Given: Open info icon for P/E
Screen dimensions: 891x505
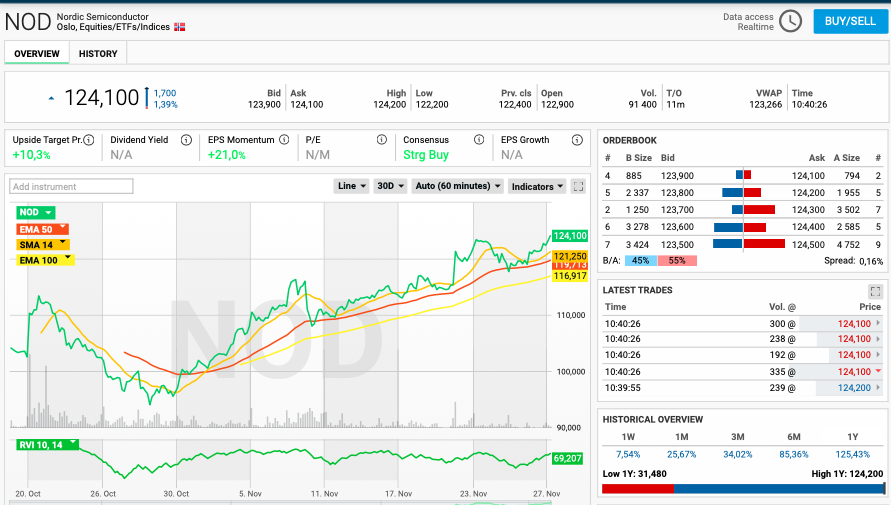Looking at the screenshot, I should (x=381, y=140).
